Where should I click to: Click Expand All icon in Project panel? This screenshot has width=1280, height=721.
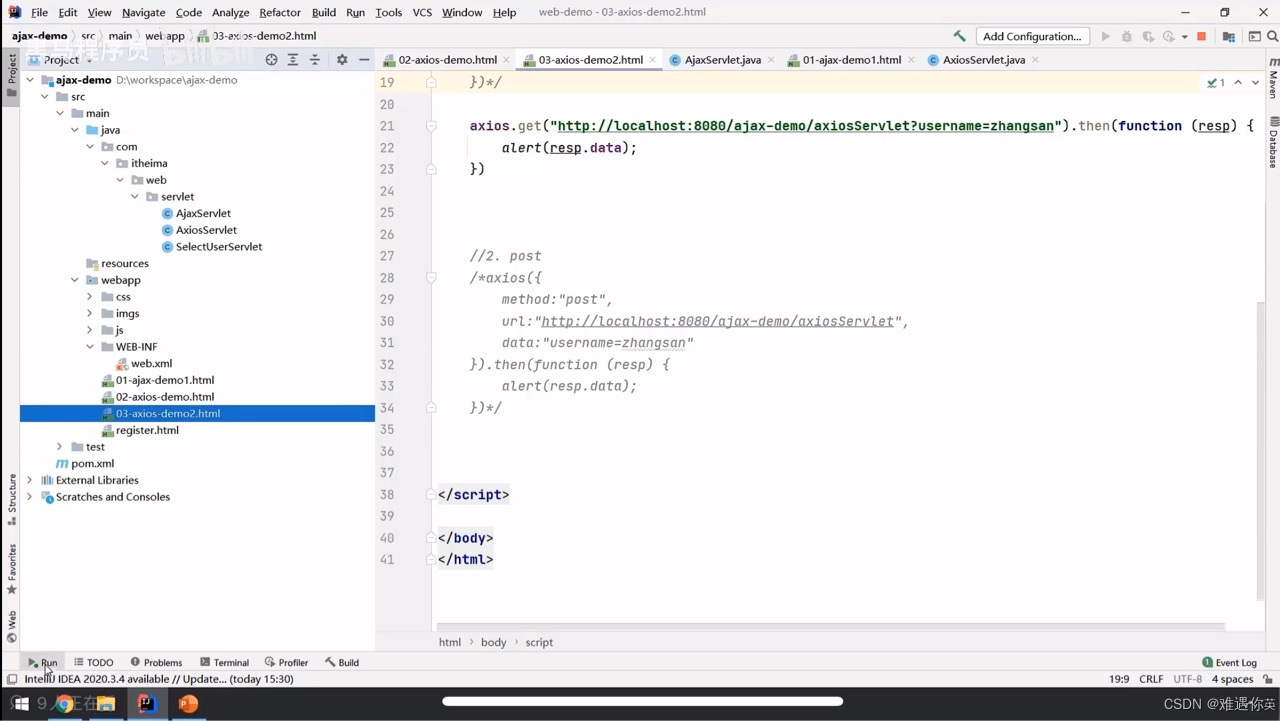293,60
